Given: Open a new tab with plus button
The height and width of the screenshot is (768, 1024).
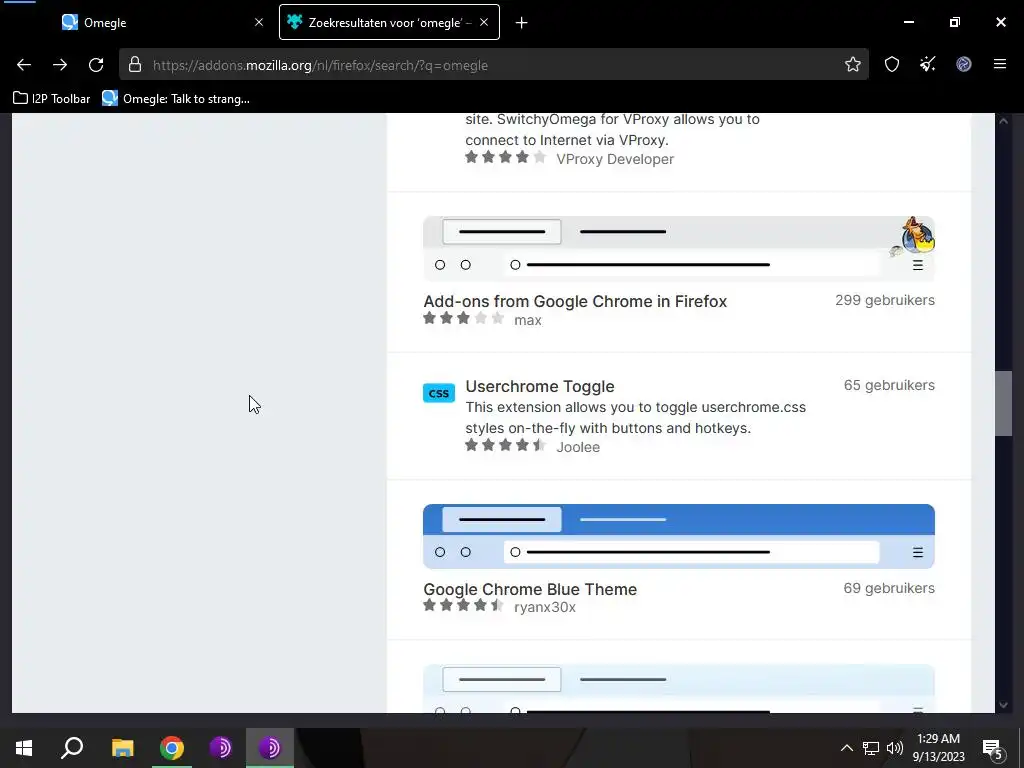Looking at the screenshot, I should tap(521, 23).
